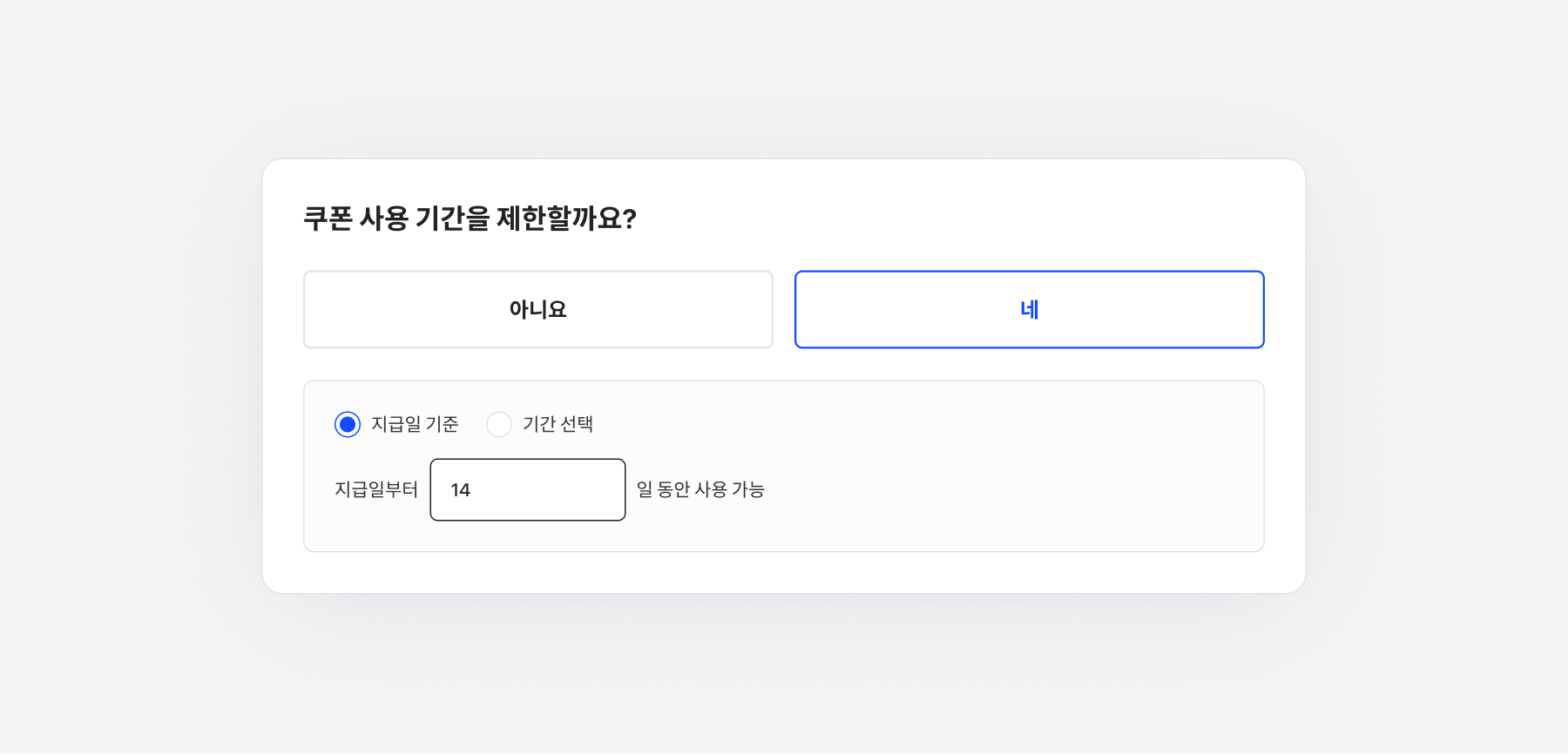Click the 아니요 button

[537, 309]
